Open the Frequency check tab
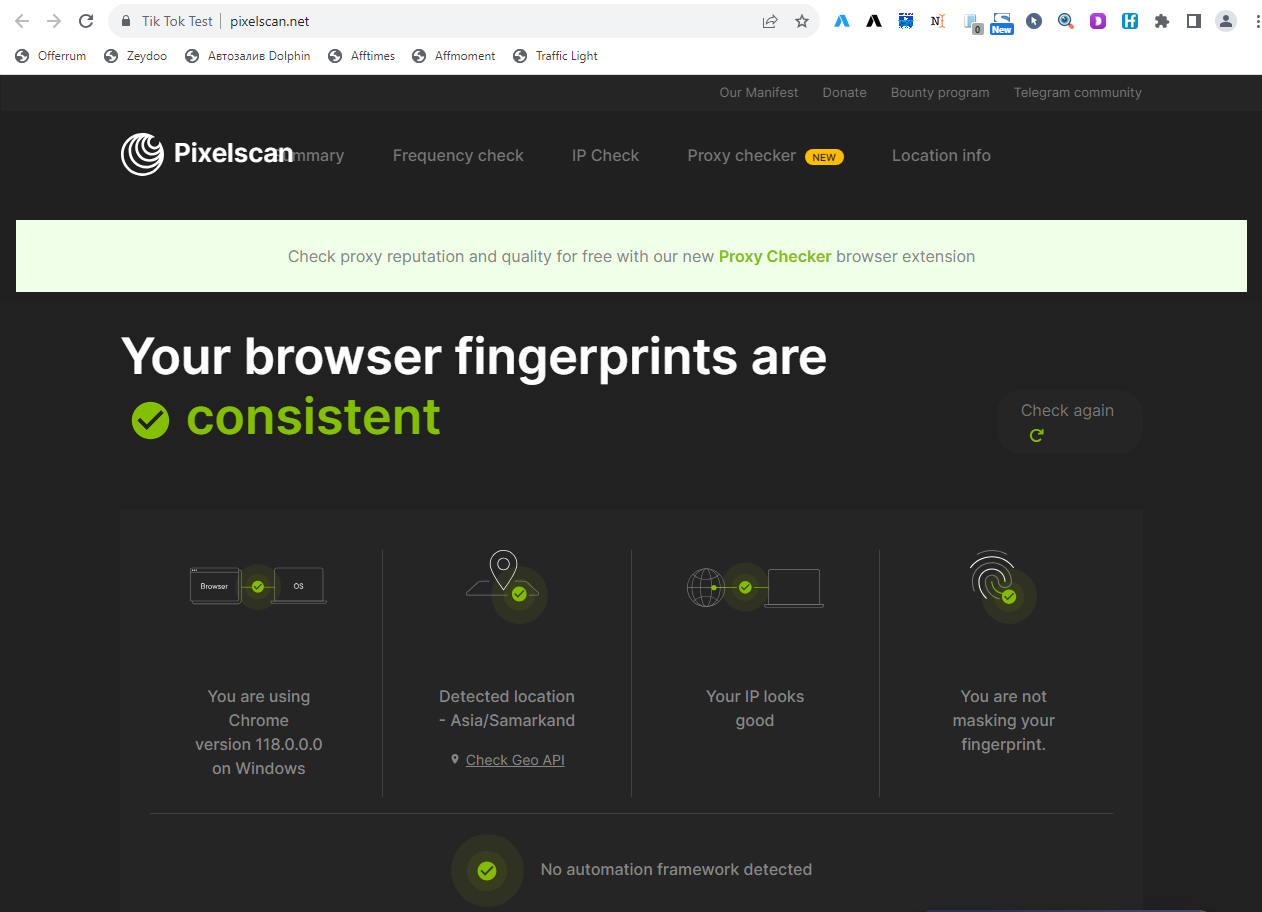Screen dimensions: 1262x912 (458, 156)
